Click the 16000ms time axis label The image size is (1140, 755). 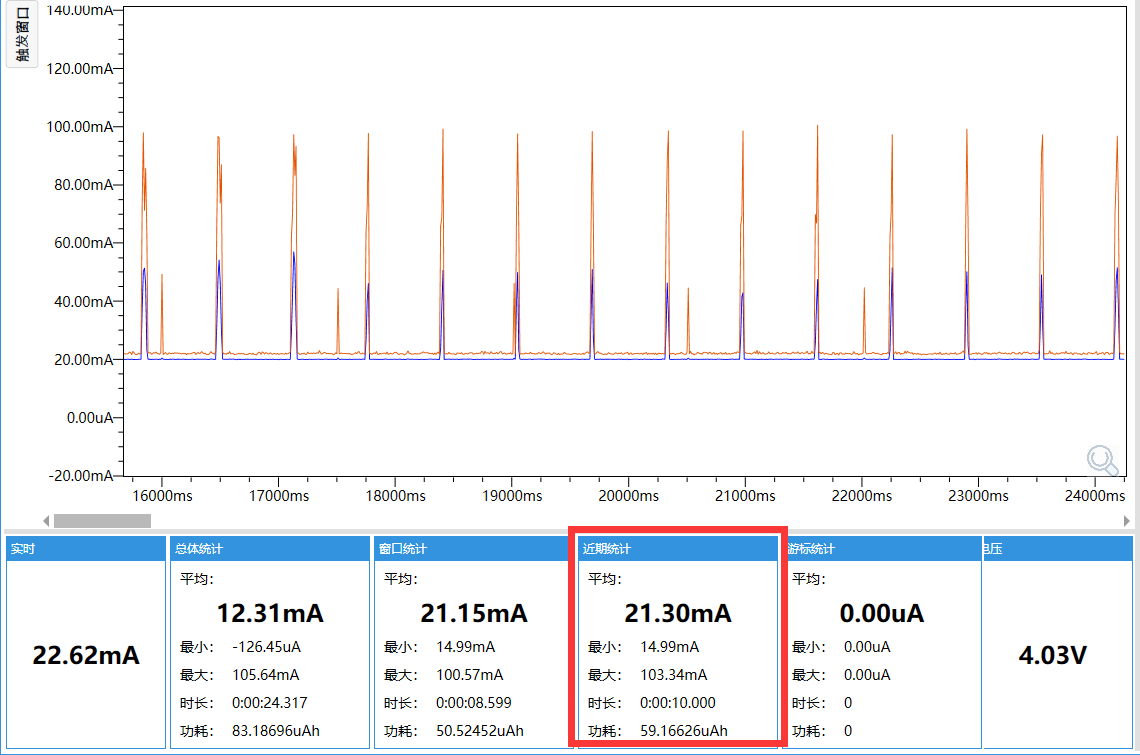tap(162, 496)
